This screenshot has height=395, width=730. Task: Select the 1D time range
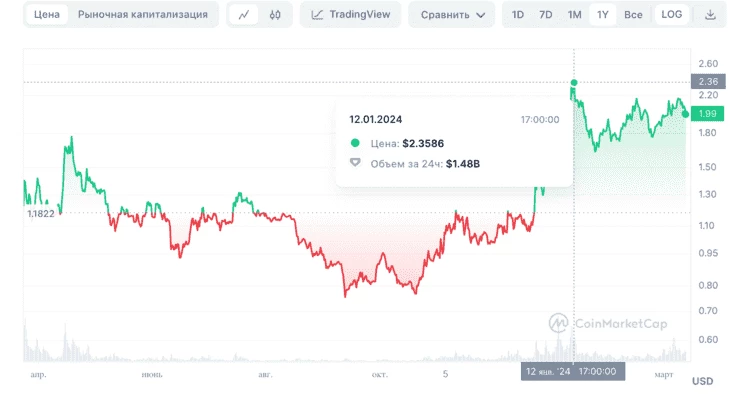pyautogui.click(x=518, y=15)
